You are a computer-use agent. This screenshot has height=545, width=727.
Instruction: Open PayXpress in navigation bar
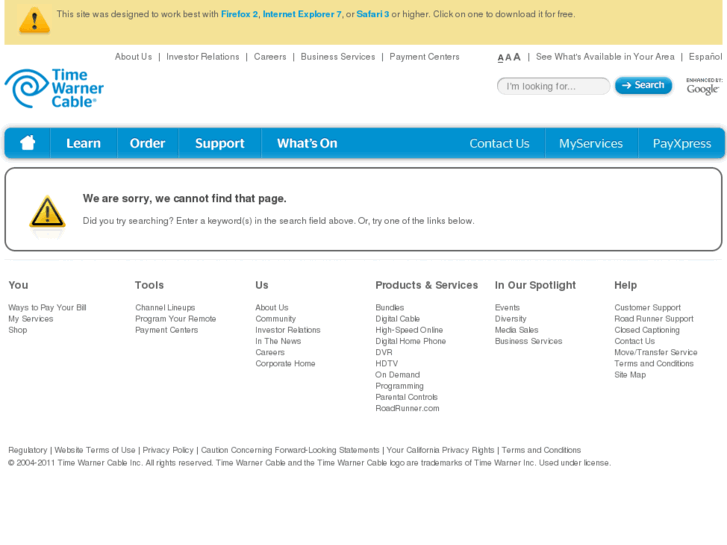pos(682,143)
